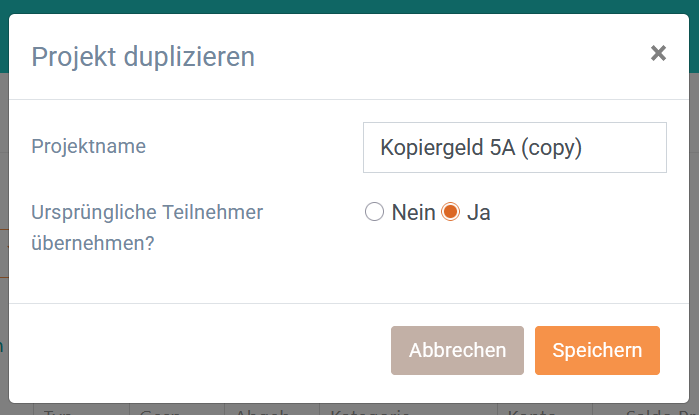
Task: Click the Abbrechen button
Action: click(457, 350)
